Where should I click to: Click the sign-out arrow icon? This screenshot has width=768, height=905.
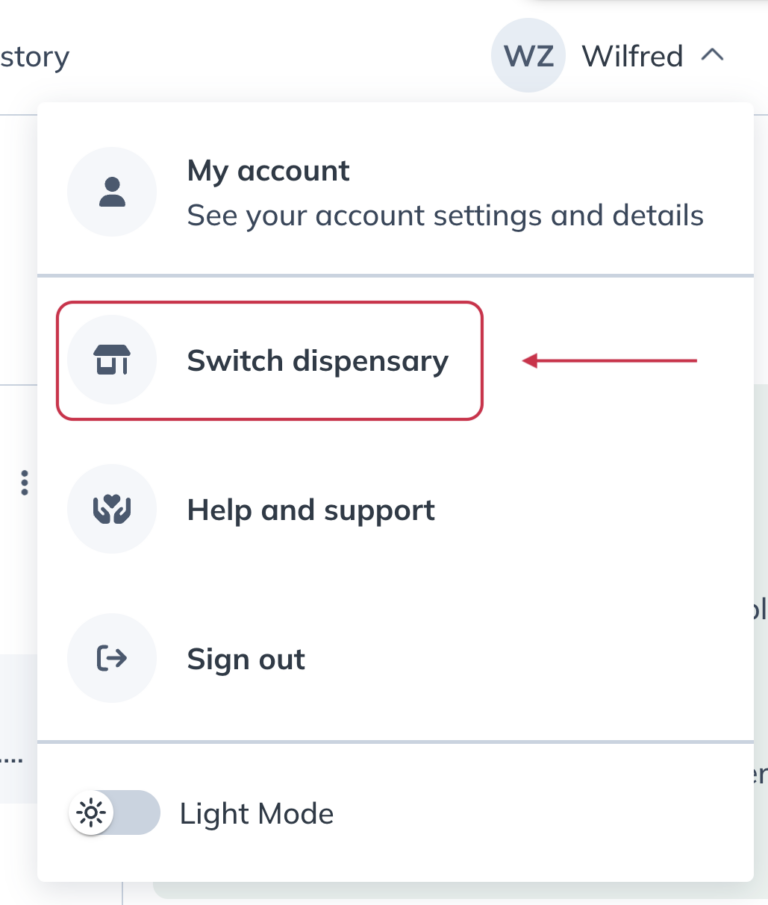(x=111, y=658)
